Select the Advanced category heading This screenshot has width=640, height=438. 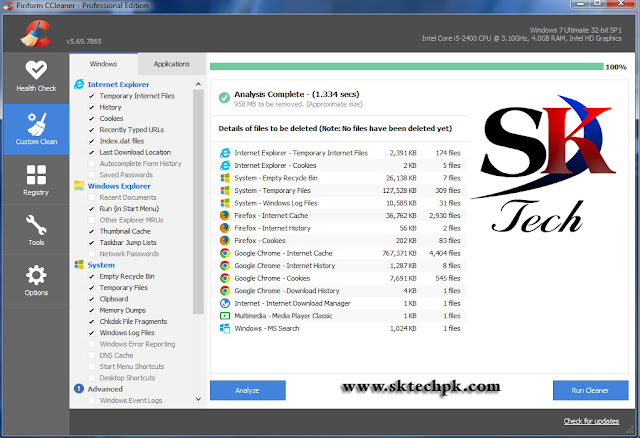click(105, 389)
